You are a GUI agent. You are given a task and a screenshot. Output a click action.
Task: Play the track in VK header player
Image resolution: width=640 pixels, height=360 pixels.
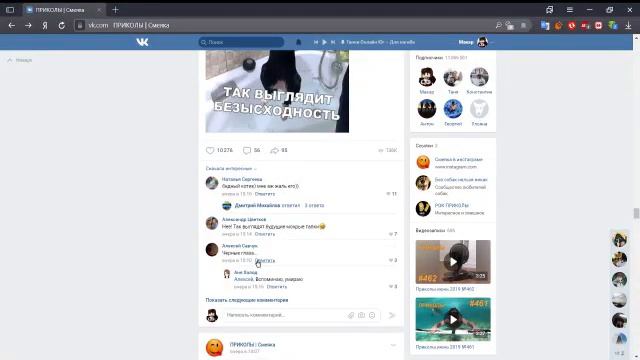(324, 42)
